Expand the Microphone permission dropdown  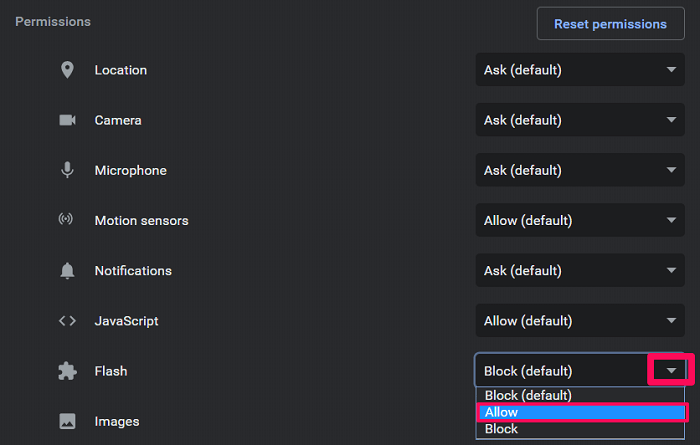(x=580, y=170)
